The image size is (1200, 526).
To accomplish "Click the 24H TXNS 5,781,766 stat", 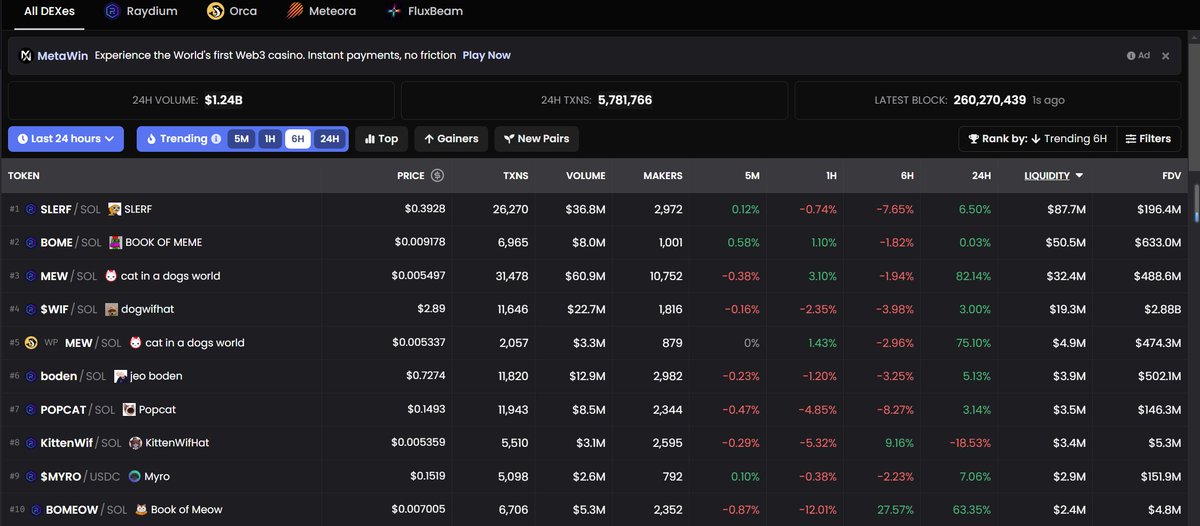I will point(595,101).
